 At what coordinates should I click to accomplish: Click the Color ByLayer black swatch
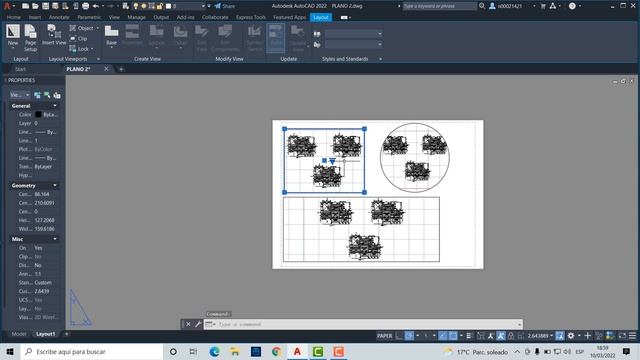38,115
